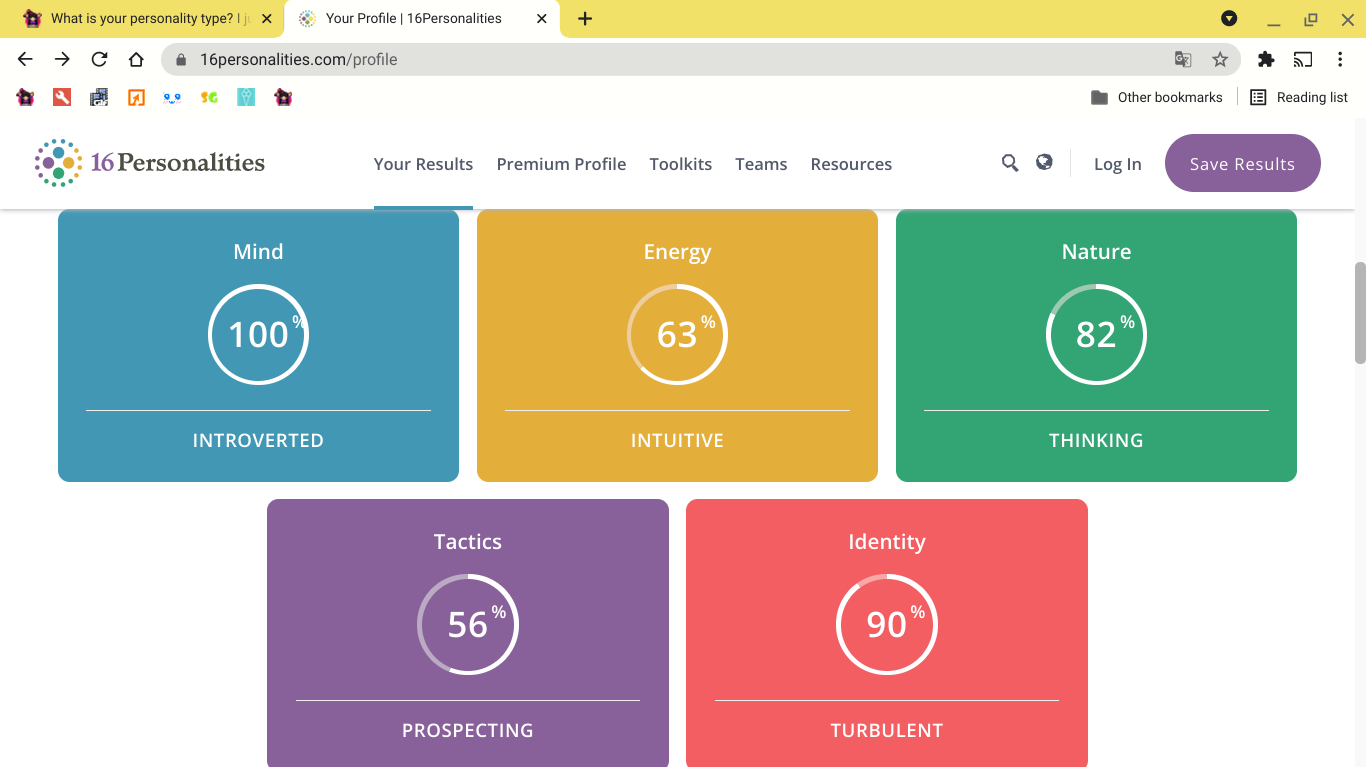
Task: Open the orange arrow-in-square bookmark
Action: click(136, 97)
